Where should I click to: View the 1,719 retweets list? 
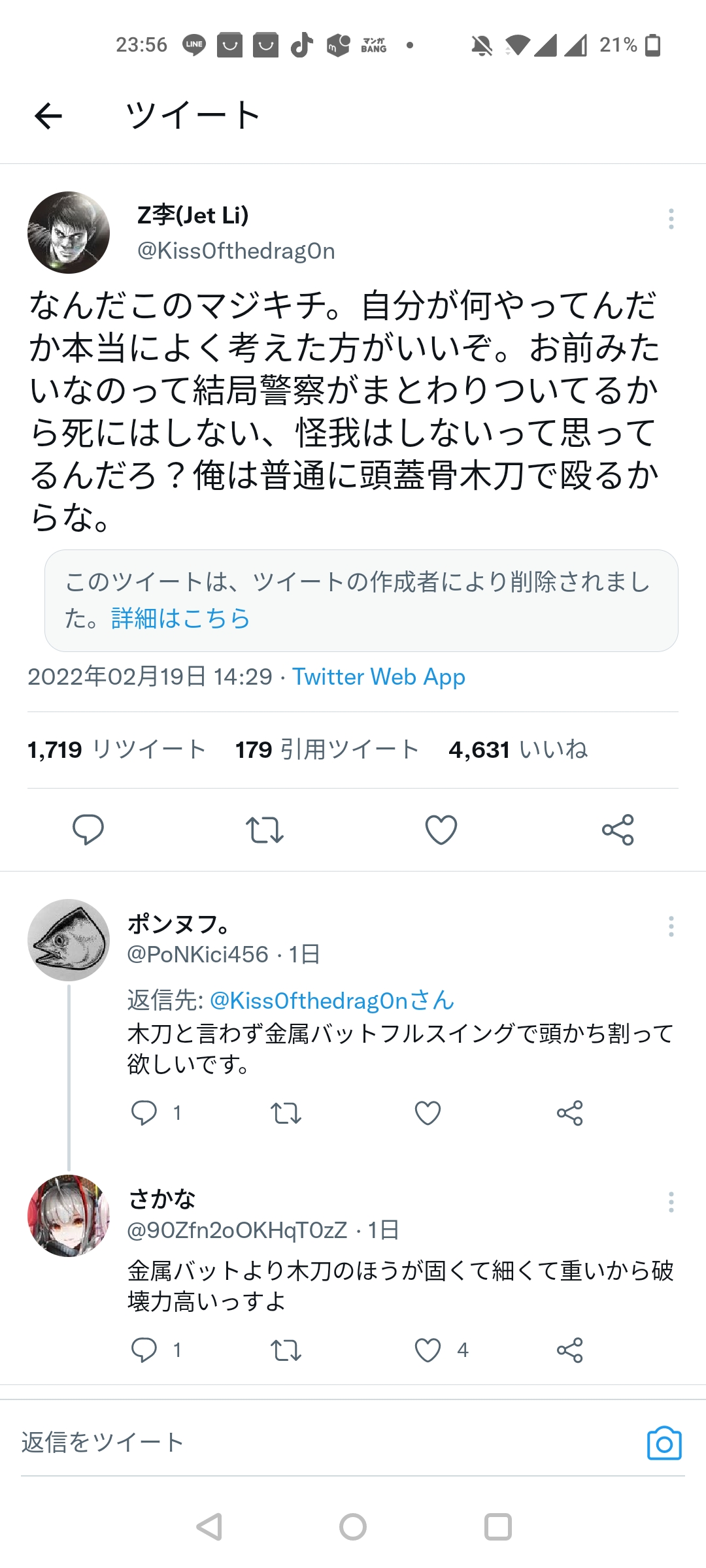coord(116,749)
